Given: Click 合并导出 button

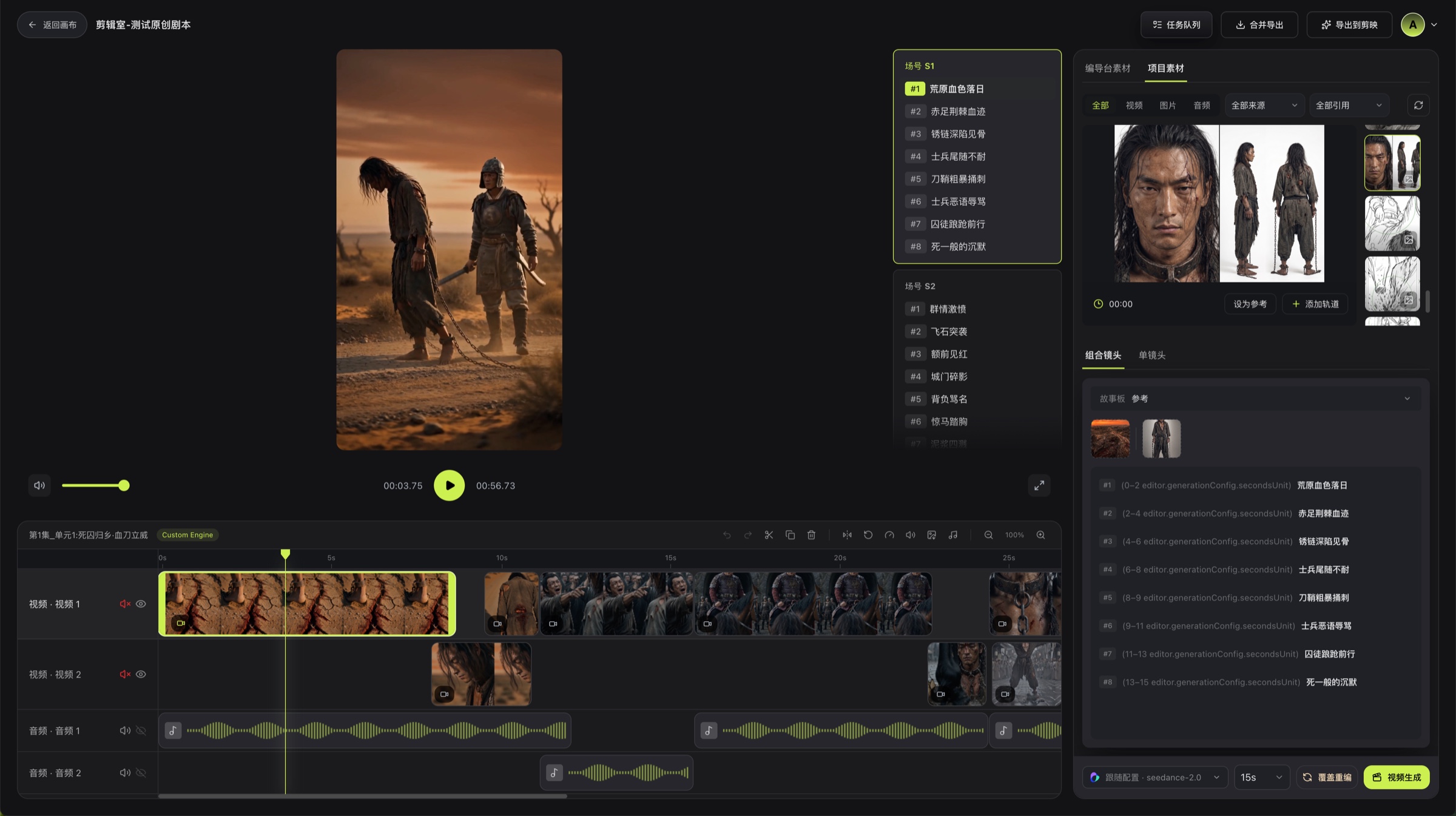Looking at the screenshot, I should coord(1259,25).
